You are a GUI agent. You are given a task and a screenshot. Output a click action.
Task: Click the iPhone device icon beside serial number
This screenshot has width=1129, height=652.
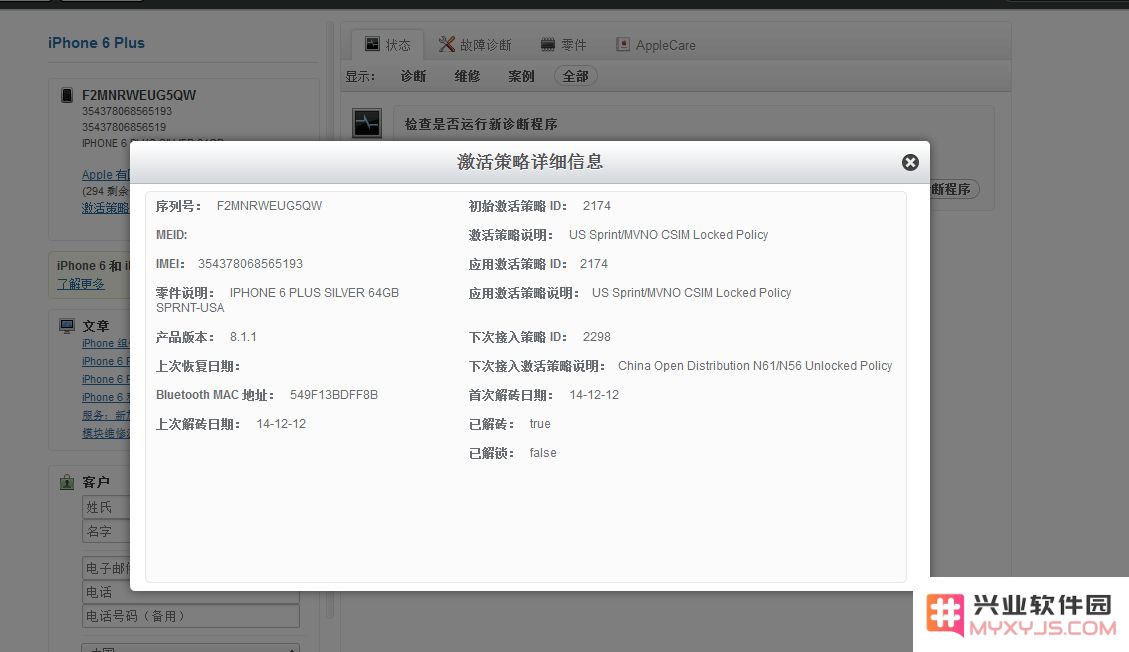click(67, 95)
